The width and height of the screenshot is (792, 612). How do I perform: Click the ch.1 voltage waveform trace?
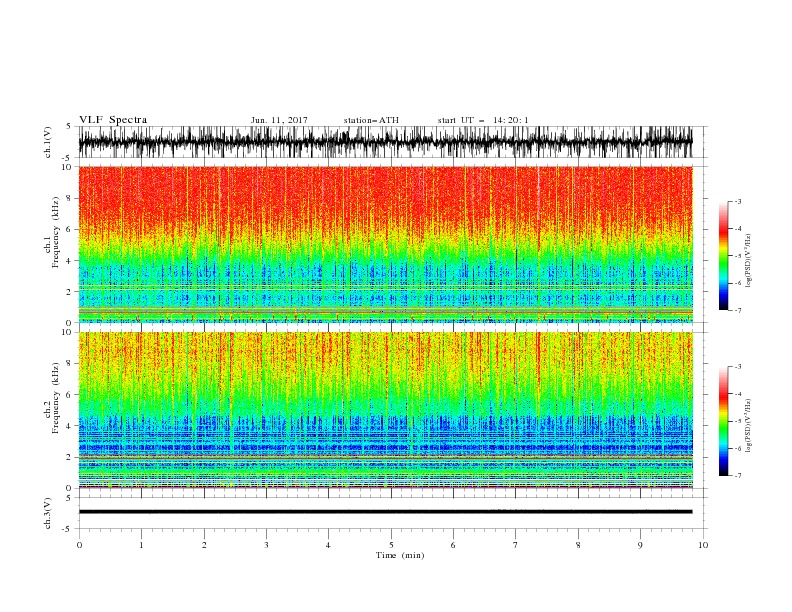[x=385, y=142]
